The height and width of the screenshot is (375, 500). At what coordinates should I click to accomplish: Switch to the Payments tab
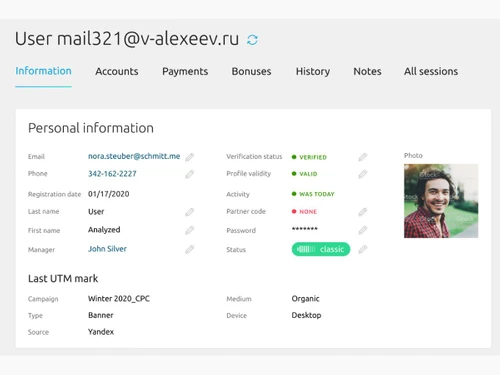tap(185, 71)
